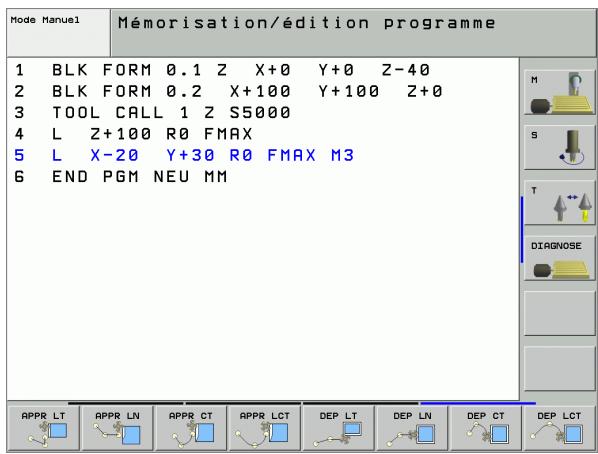Switch to the Mode Manuel tab

click(58, 33)
